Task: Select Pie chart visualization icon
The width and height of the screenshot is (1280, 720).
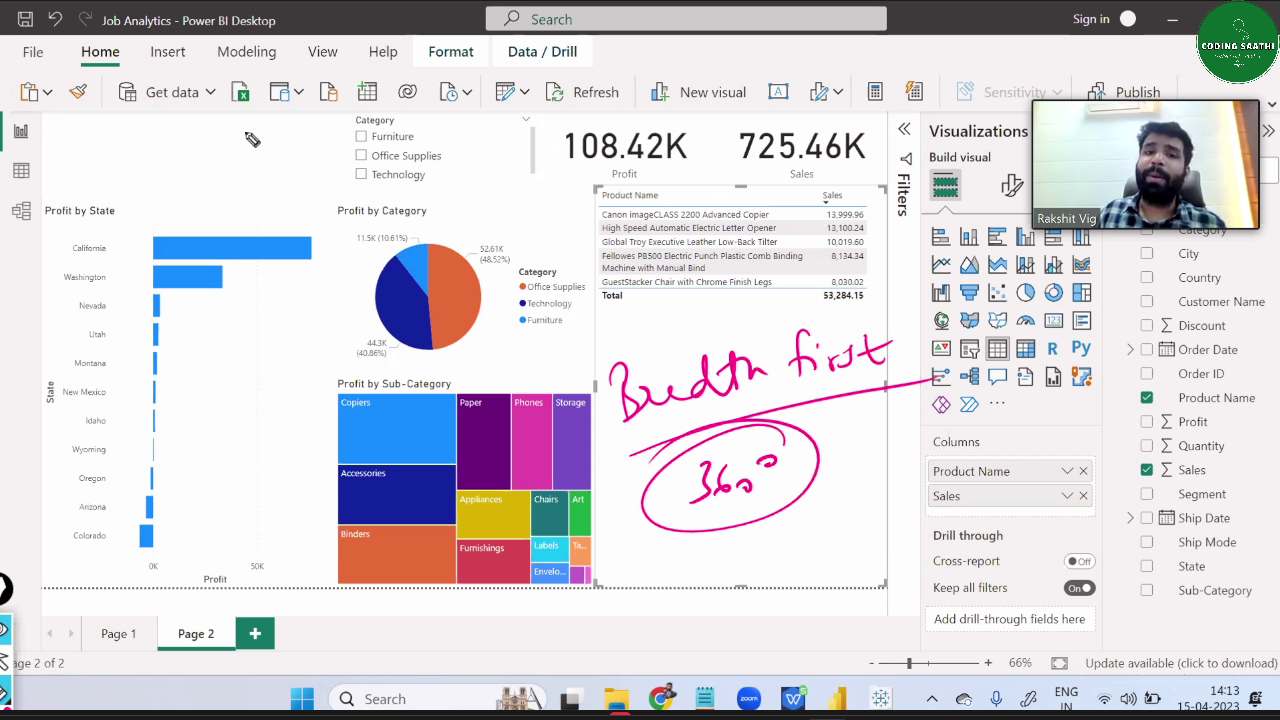Action: pyautogui.click(x=1025, y=293)
